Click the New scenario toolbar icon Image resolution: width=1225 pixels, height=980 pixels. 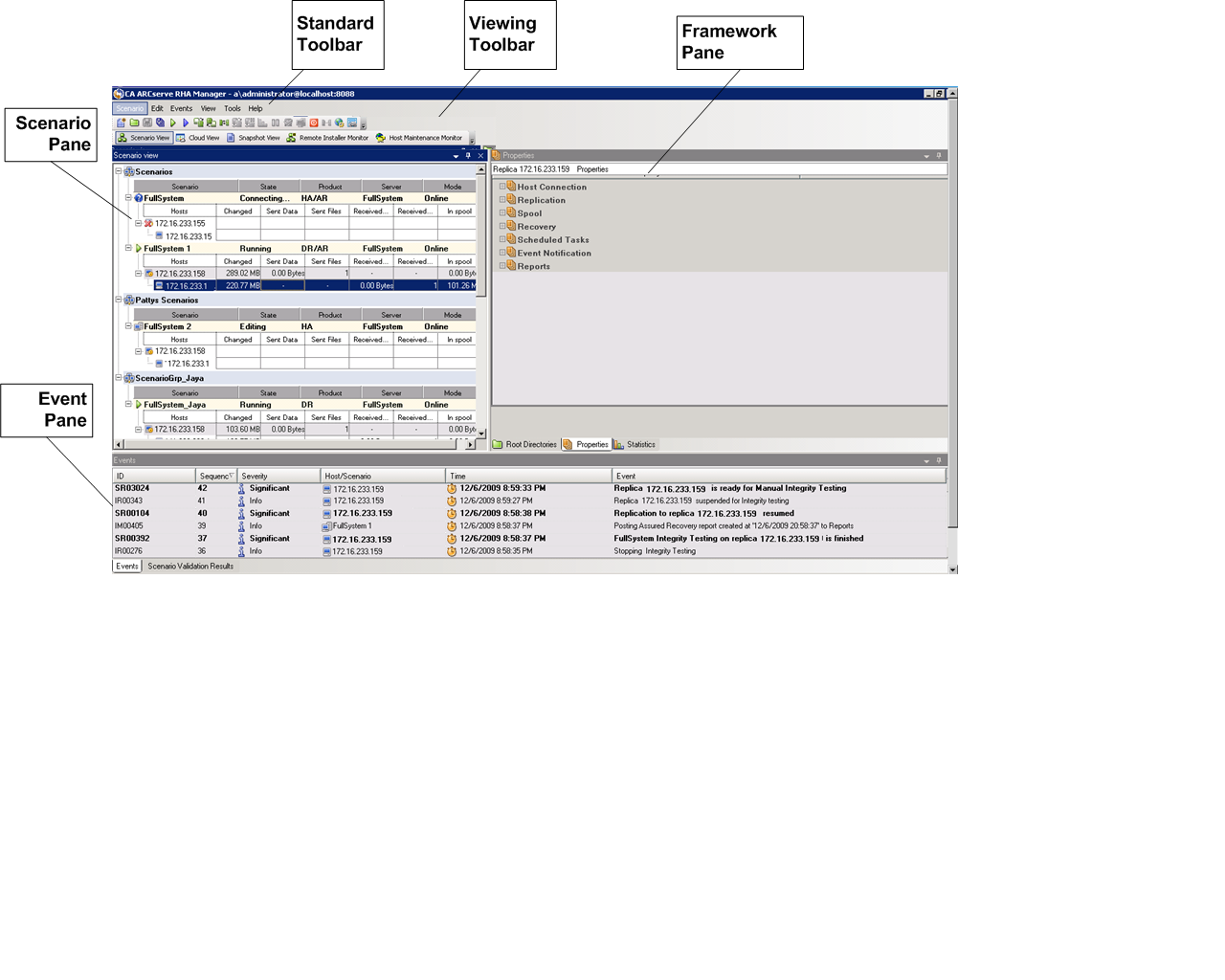[122, 122]
